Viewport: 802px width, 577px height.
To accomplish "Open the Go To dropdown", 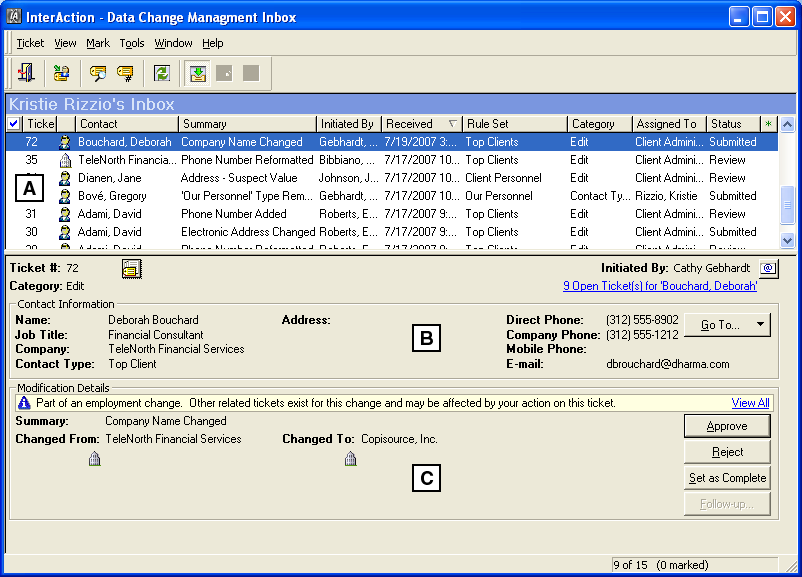I will [x=727, y=325].
